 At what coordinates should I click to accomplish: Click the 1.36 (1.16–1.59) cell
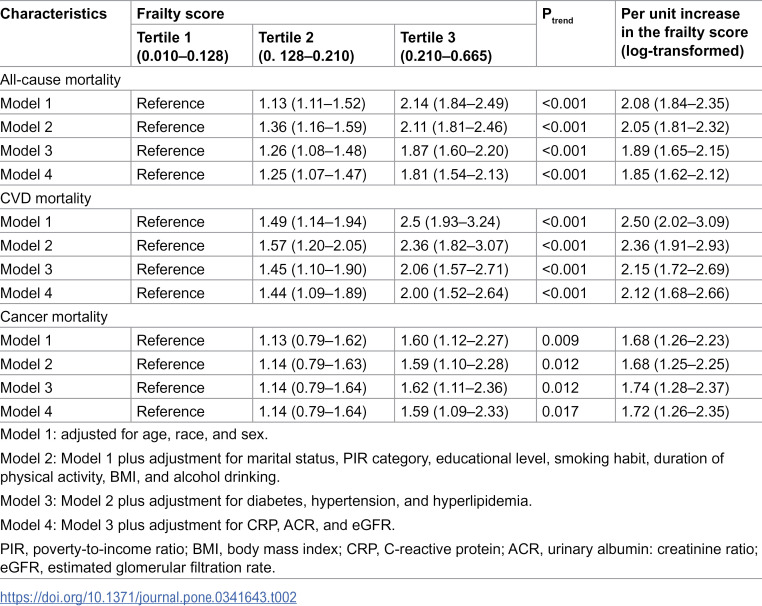tap(312, 127)
